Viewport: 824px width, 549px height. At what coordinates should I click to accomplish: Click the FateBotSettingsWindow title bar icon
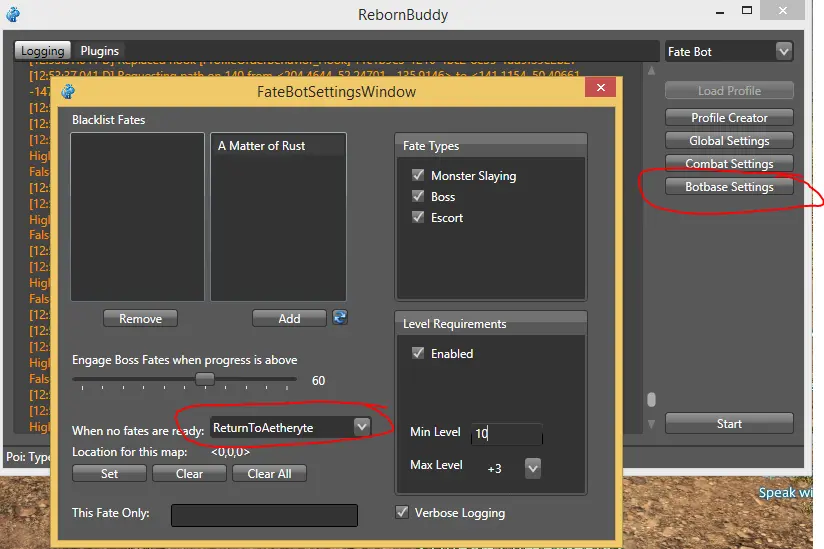pos(68,91)
